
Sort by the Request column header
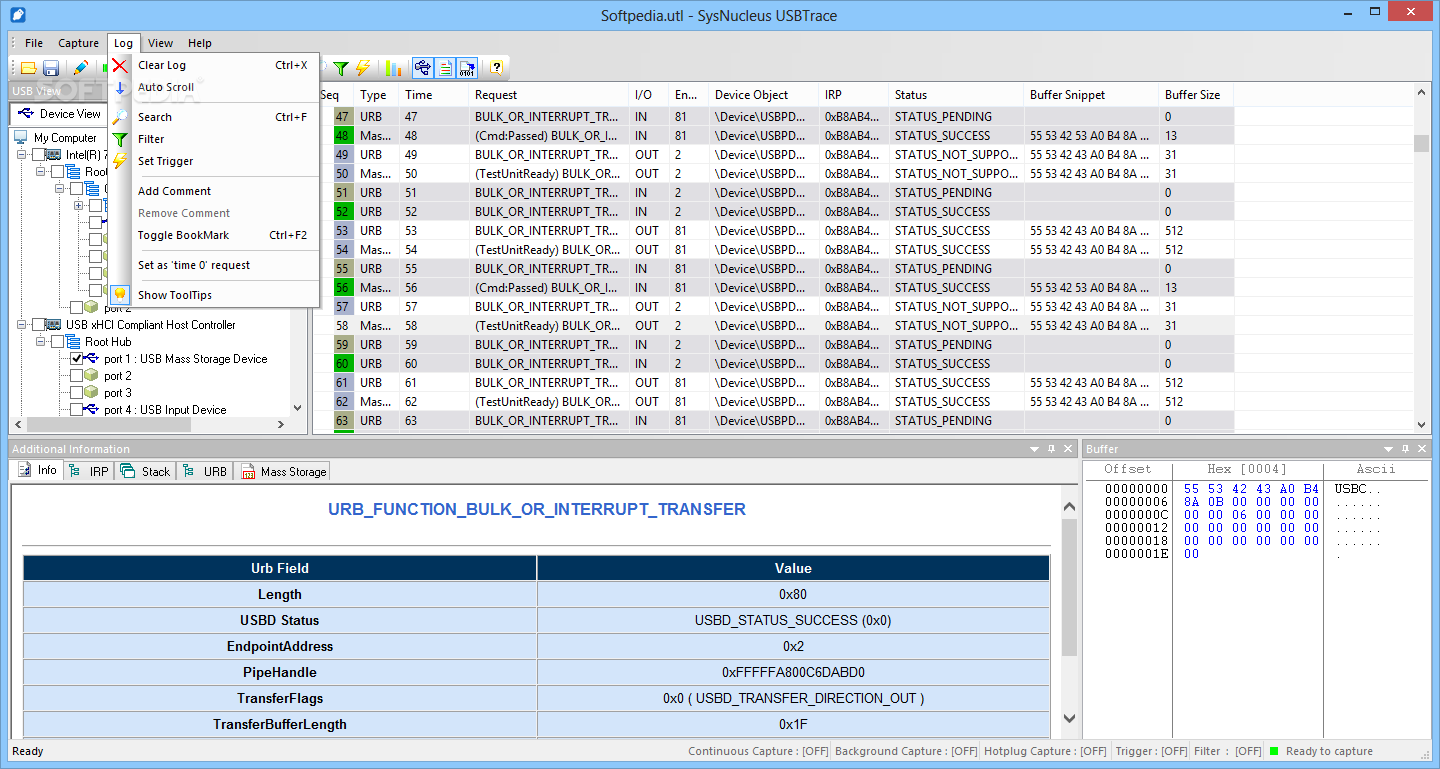click(549, 95)
